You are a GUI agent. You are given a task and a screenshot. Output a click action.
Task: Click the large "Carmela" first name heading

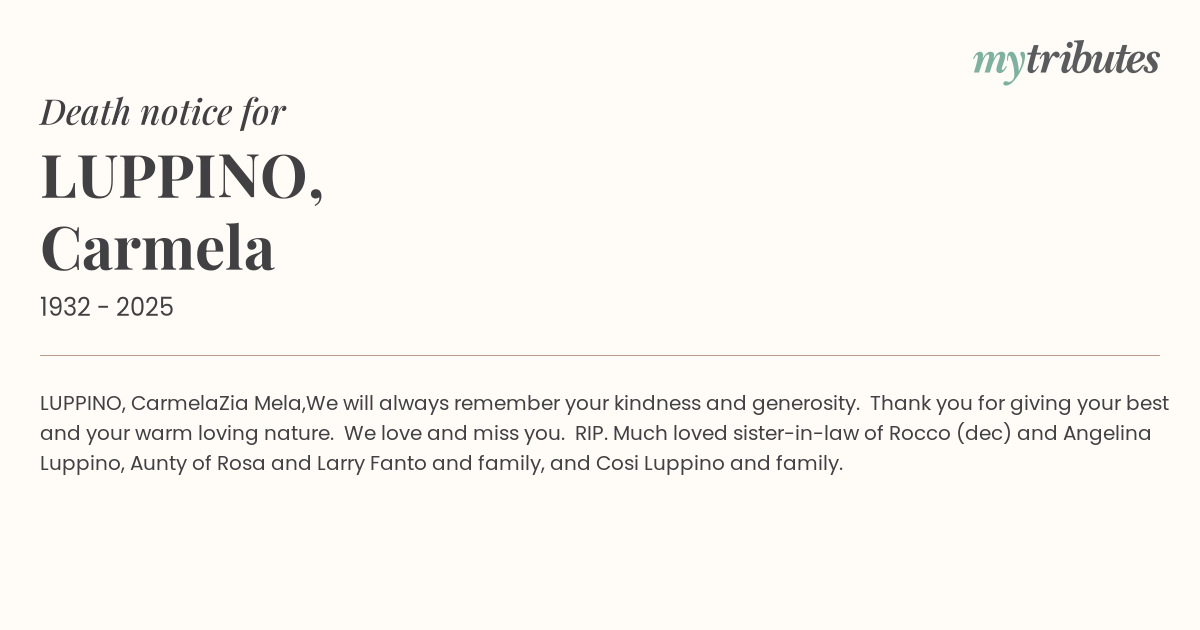tap(158, 248)
